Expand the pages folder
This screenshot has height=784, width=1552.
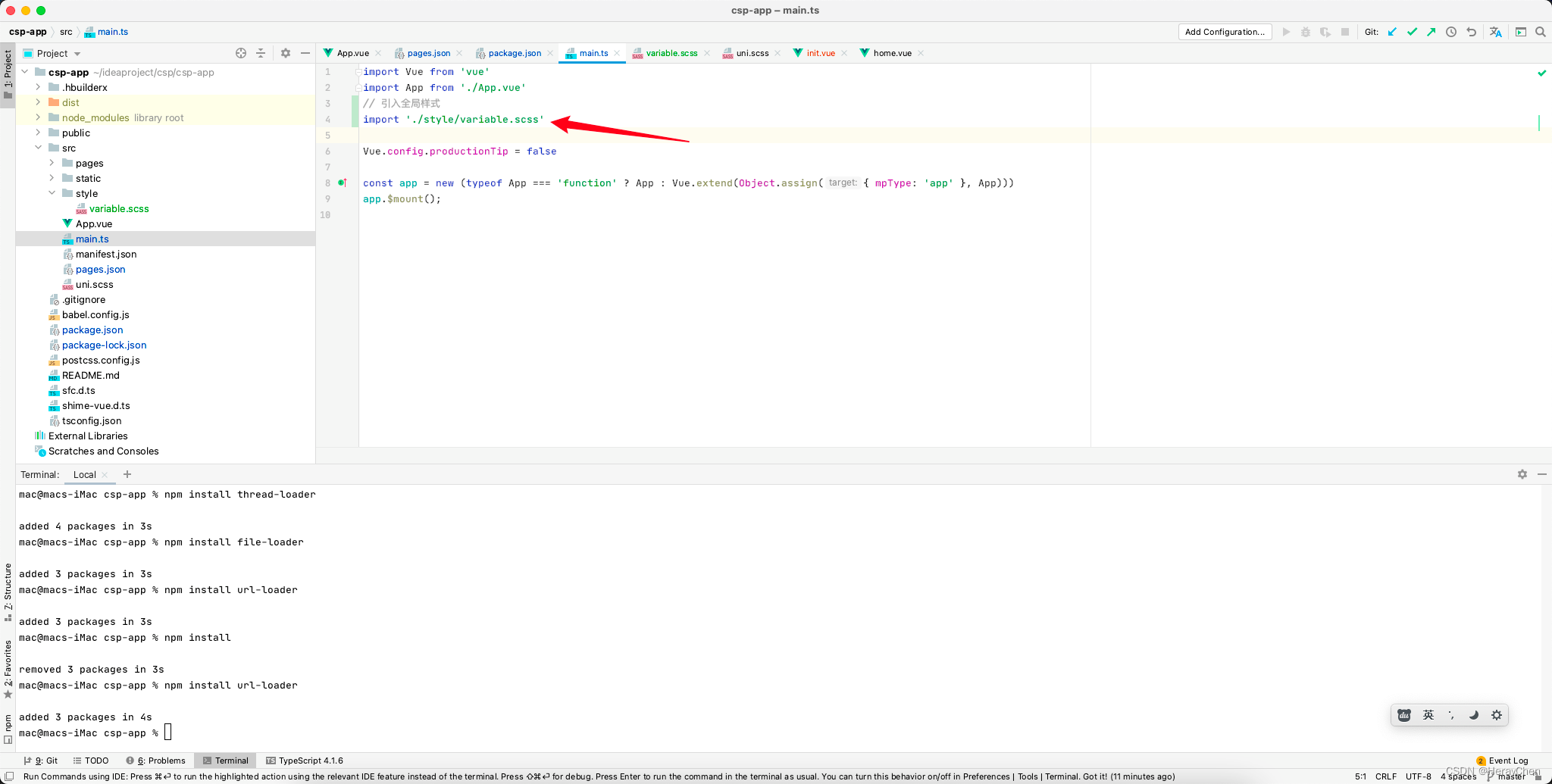click(x=52, y=163)
